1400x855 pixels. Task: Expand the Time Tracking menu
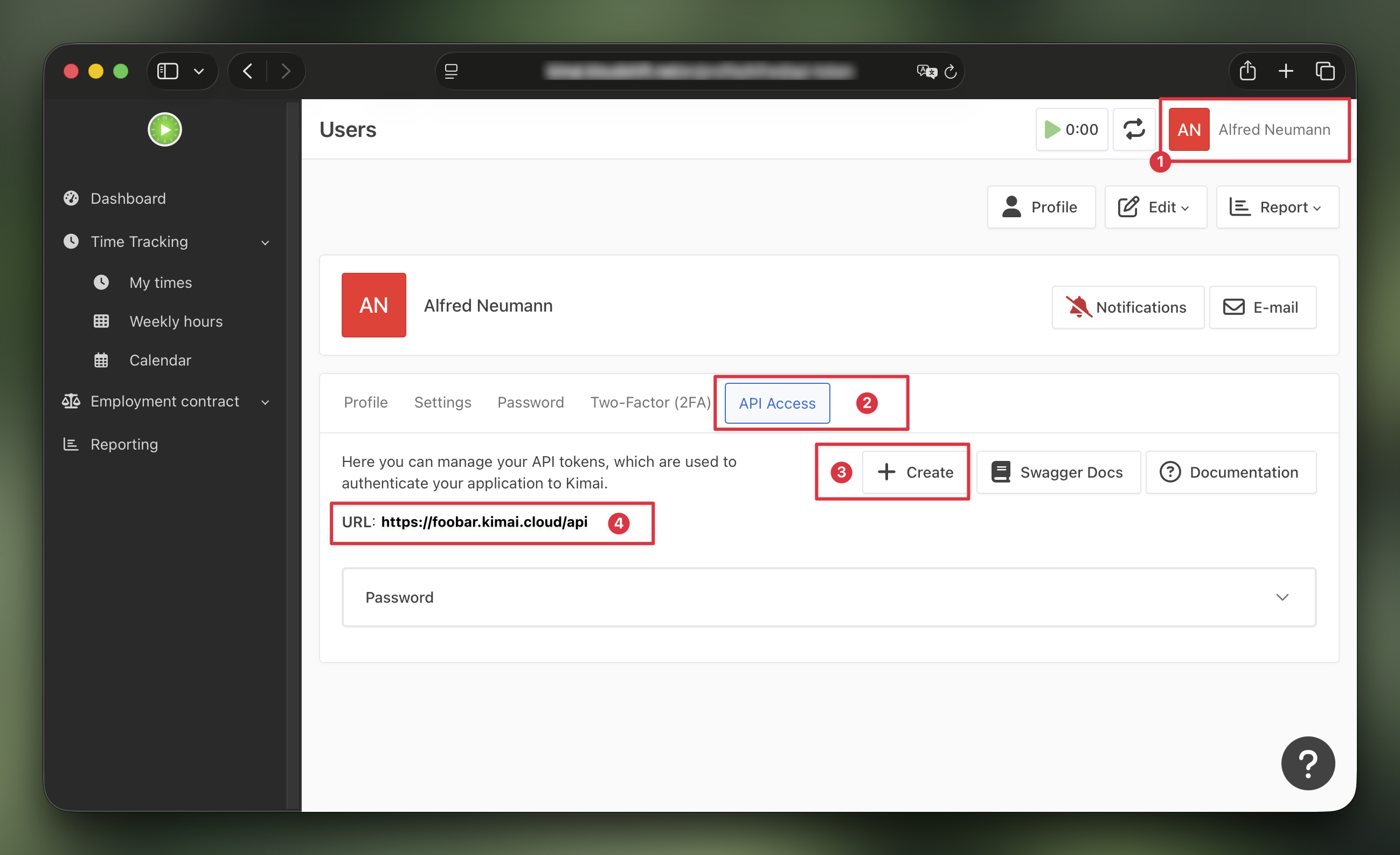pyautogui.click(x=139, y=242)
